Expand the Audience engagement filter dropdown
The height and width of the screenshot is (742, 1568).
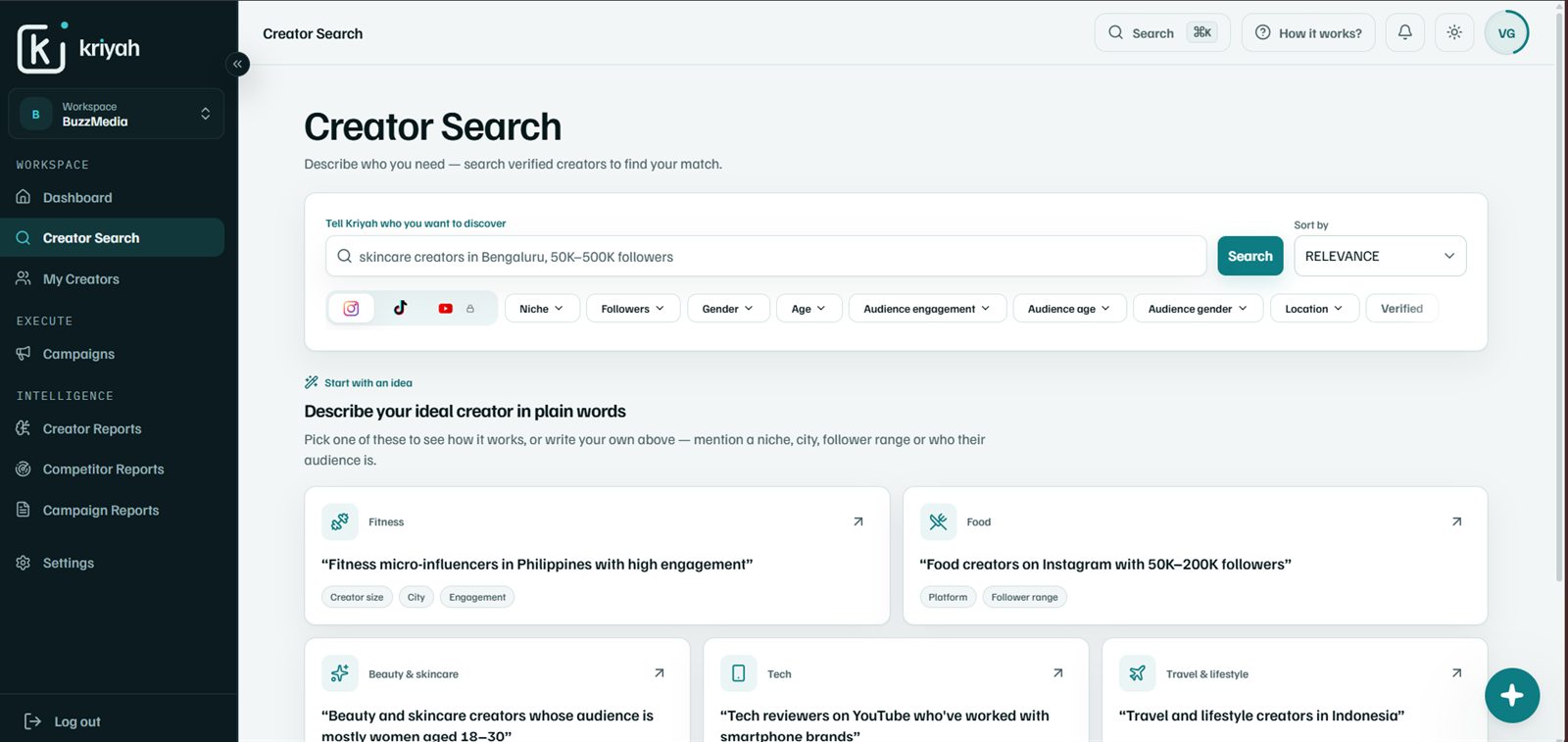[927, 309]
